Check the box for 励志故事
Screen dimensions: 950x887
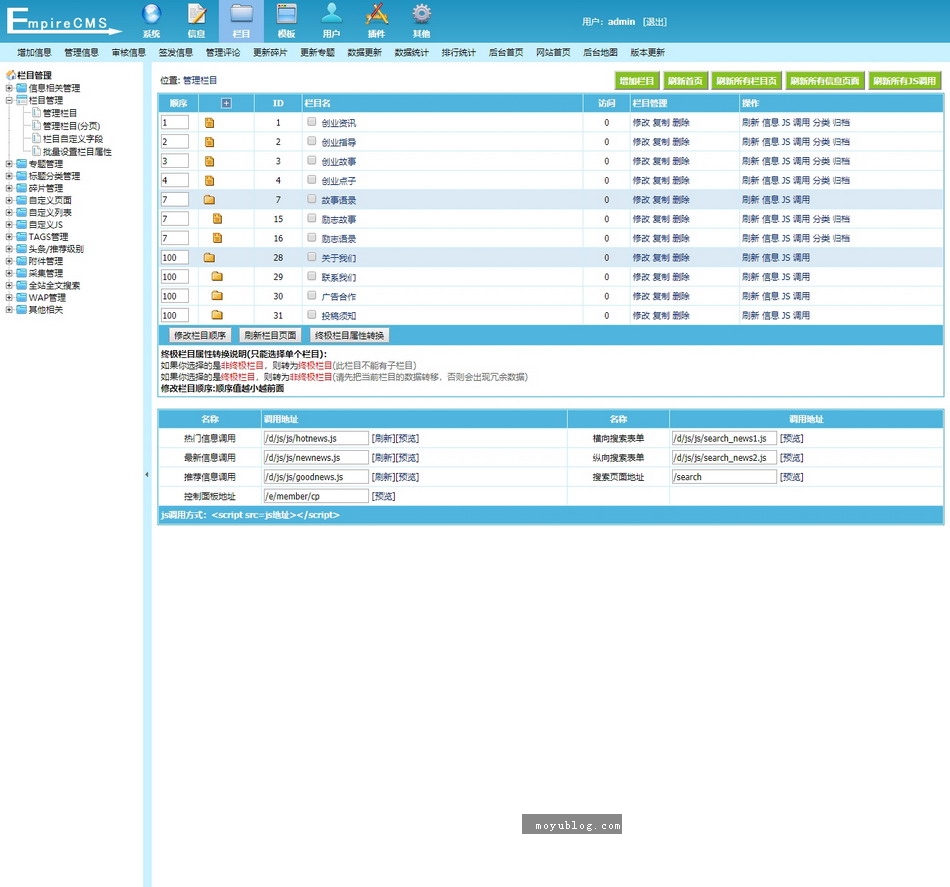pos(311,218)
